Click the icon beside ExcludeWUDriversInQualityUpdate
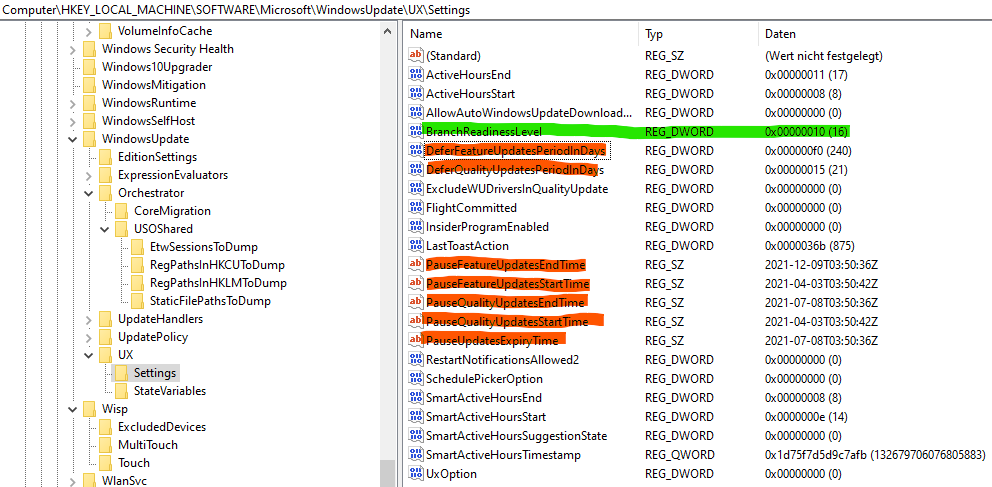The image size is (992, 487). (416, 188)
